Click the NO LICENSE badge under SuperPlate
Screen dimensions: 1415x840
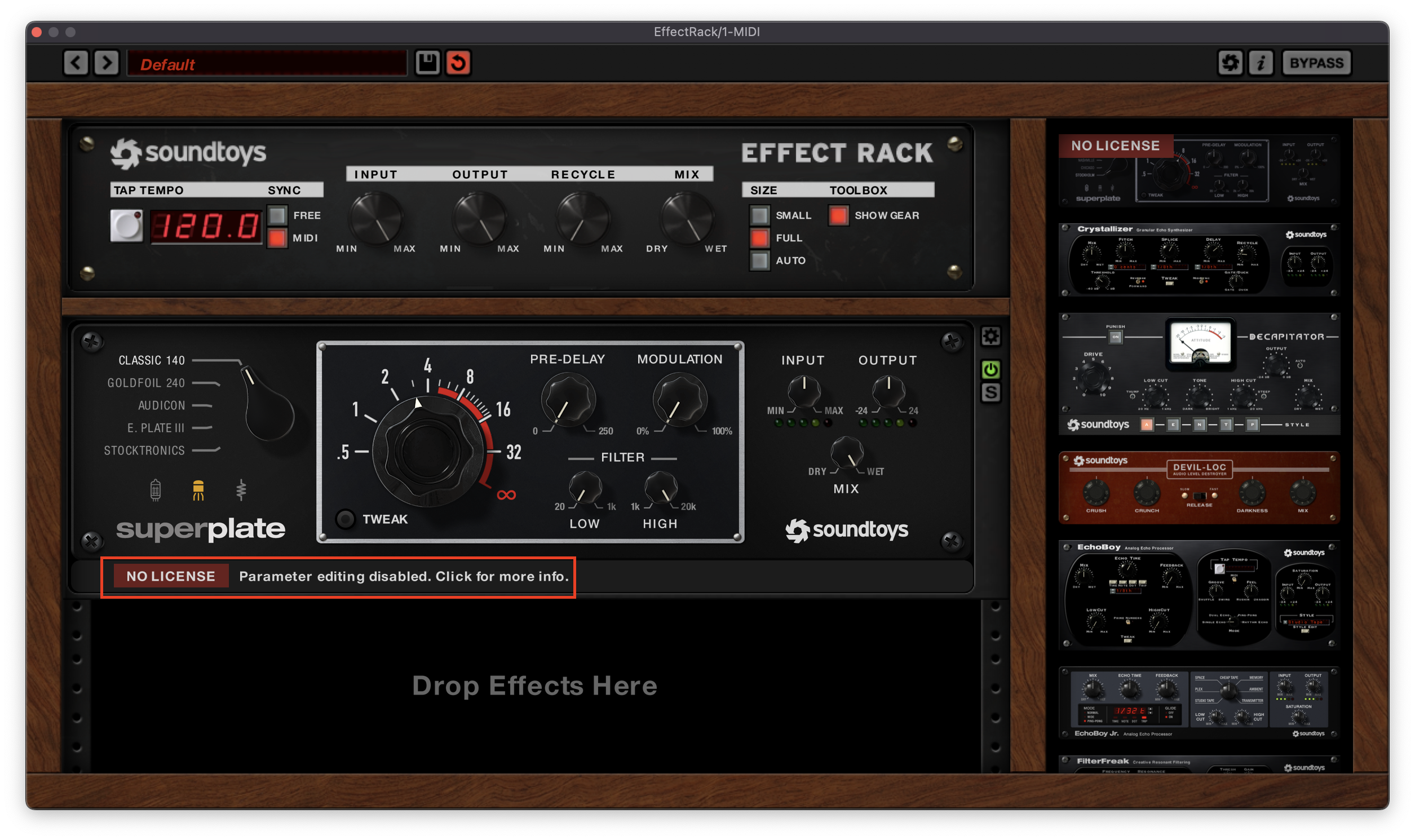(x=171, y=576)
